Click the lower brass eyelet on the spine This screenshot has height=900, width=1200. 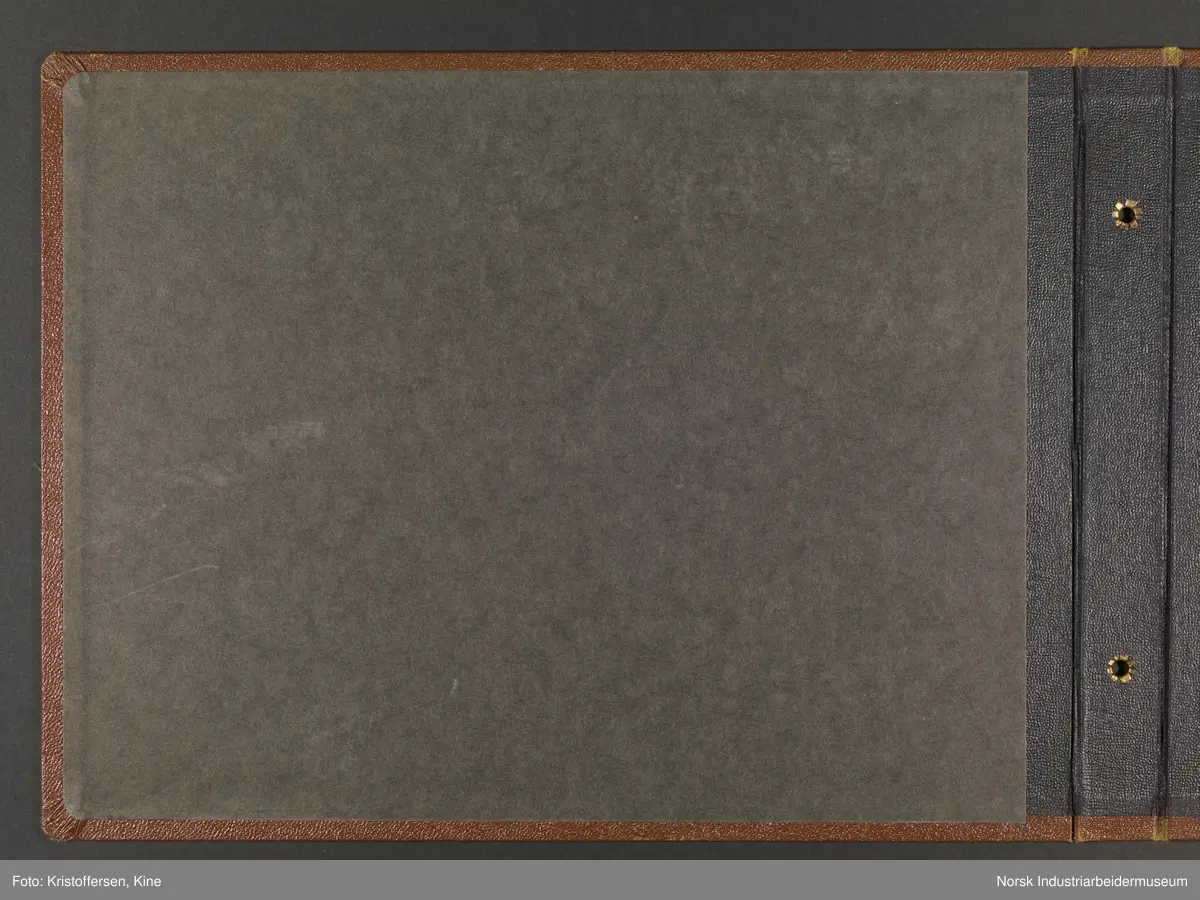point(1121,668)
